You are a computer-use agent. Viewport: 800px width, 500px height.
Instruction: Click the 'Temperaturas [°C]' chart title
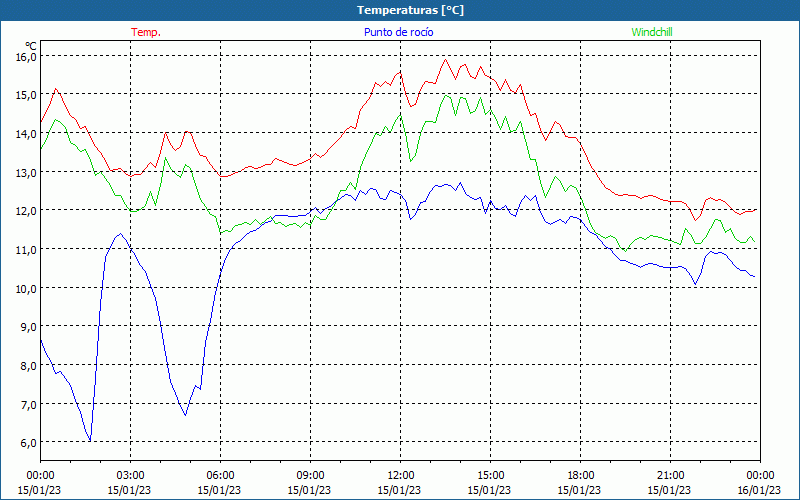(x=410, y=10)
